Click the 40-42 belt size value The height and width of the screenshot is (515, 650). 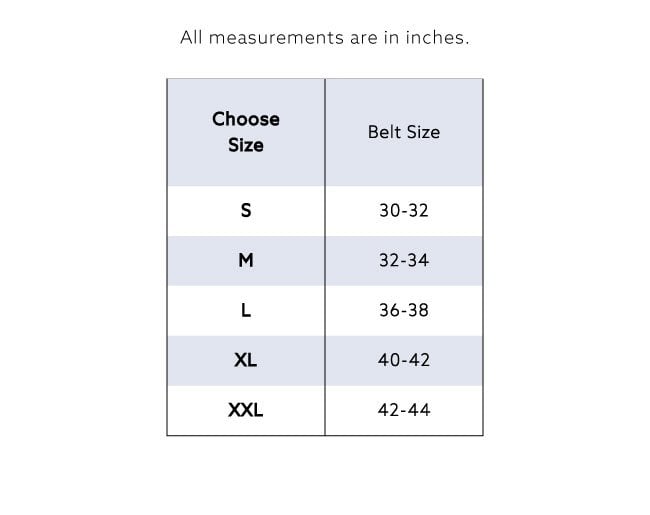[x=404, y=360]
